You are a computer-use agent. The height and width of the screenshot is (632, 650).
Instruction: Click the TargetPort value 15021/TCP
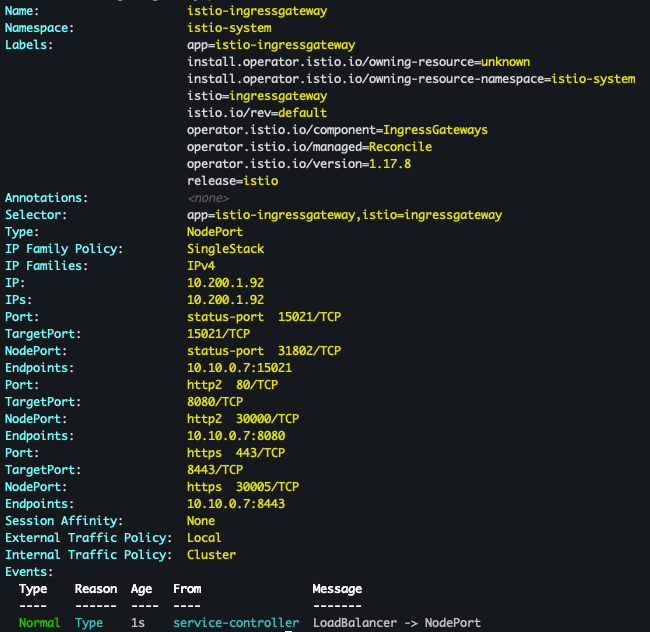pyautogui.click(x=218, y=334)
